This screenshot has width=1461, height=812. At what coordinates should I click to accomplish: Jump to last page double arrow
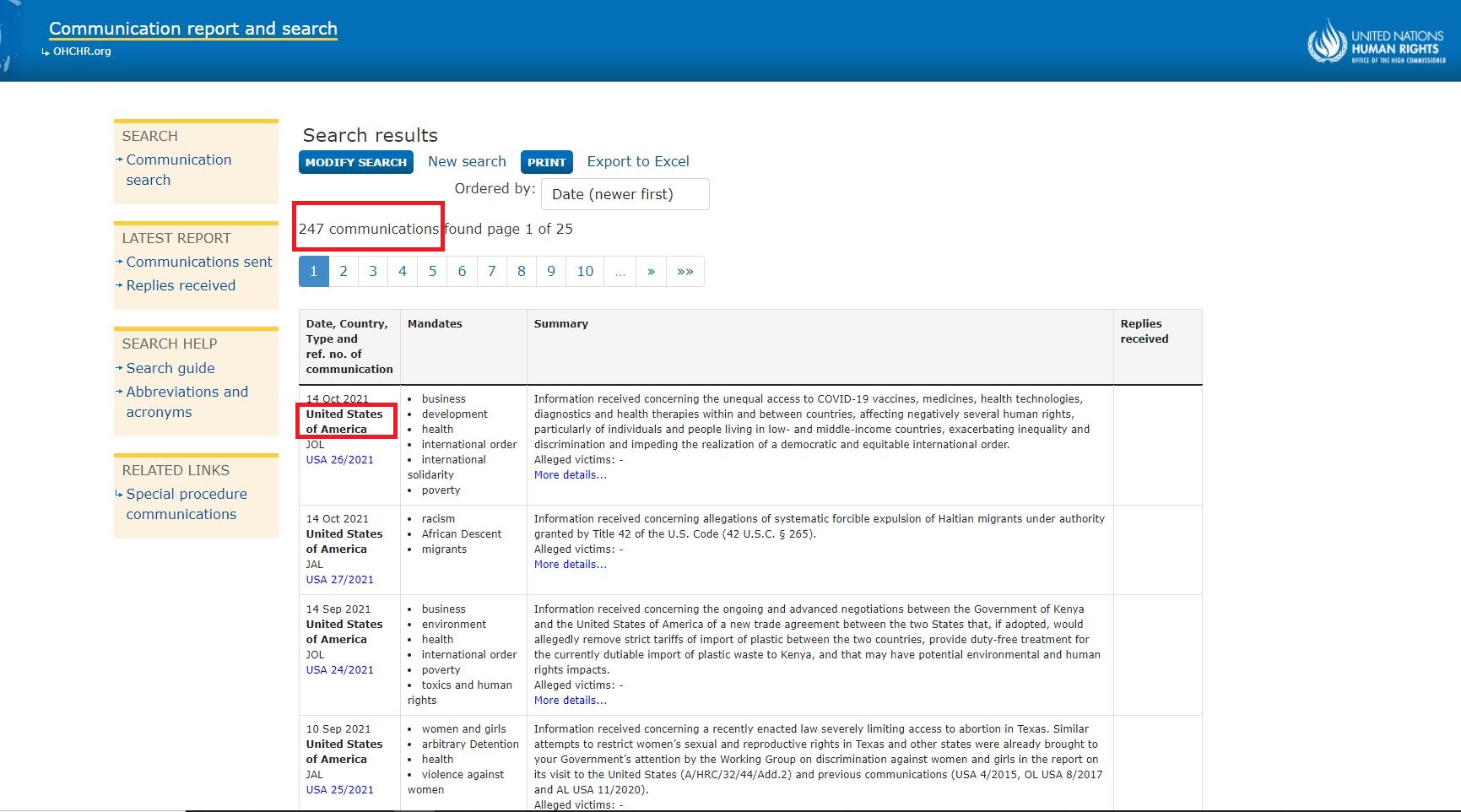click(x=685, y=272)
